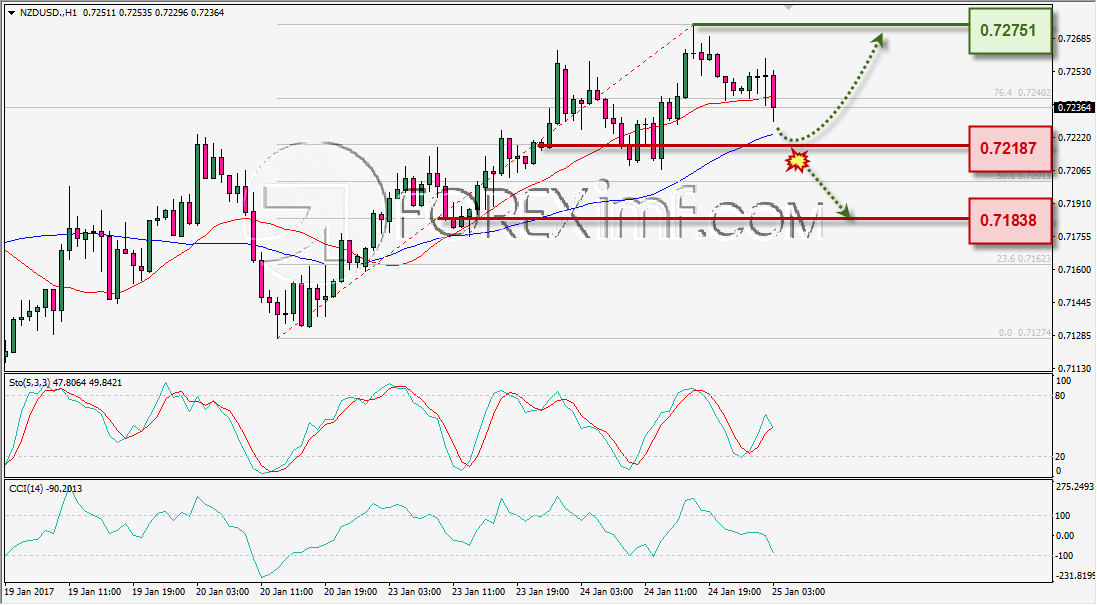Click the 24 Jan 11:00 time label
This screenshot has width=1097, height=605.
click(x=670, y=592)
